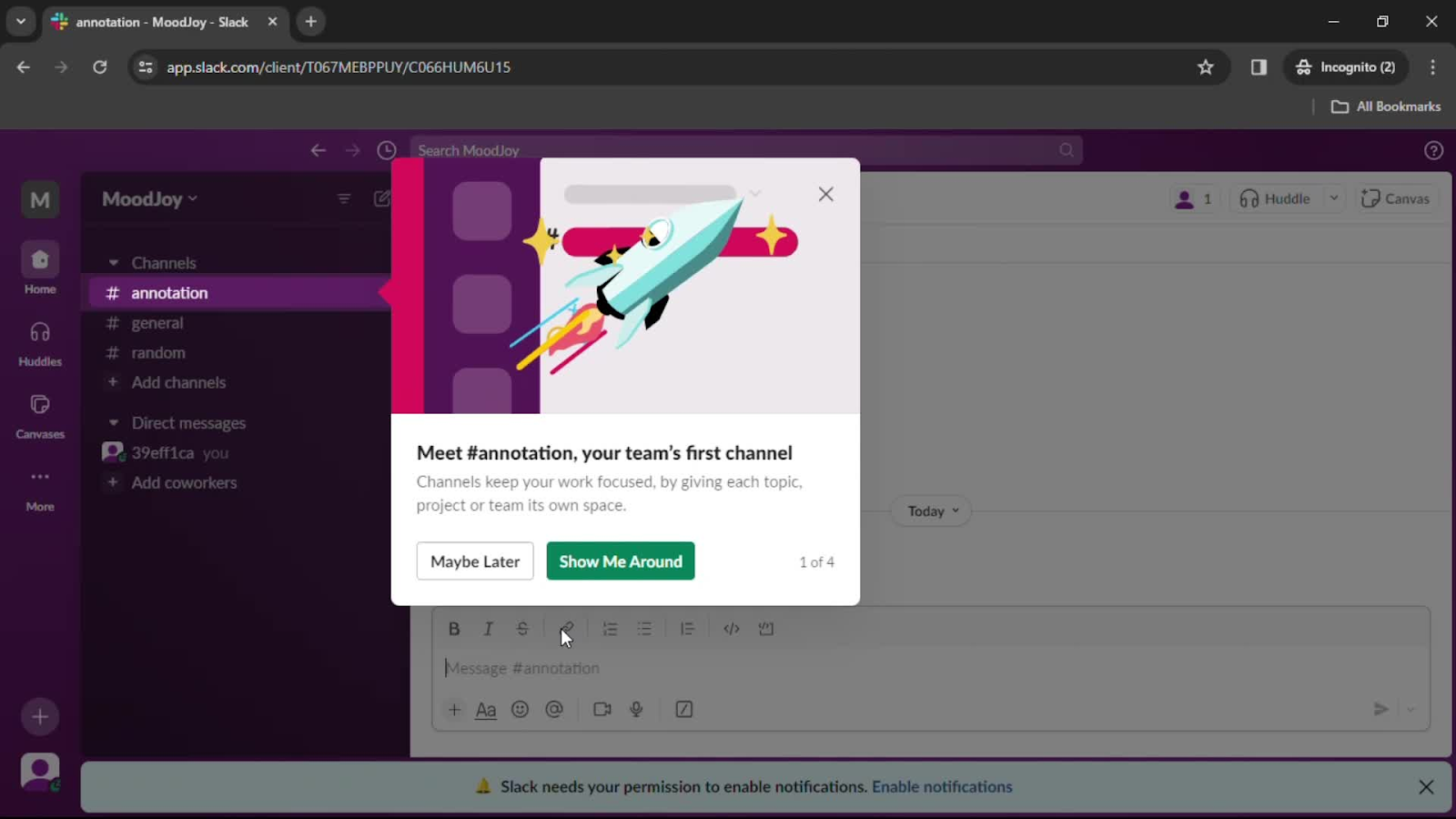
Task: Start a Huddle in the channel
Action: click(1275, 198)
